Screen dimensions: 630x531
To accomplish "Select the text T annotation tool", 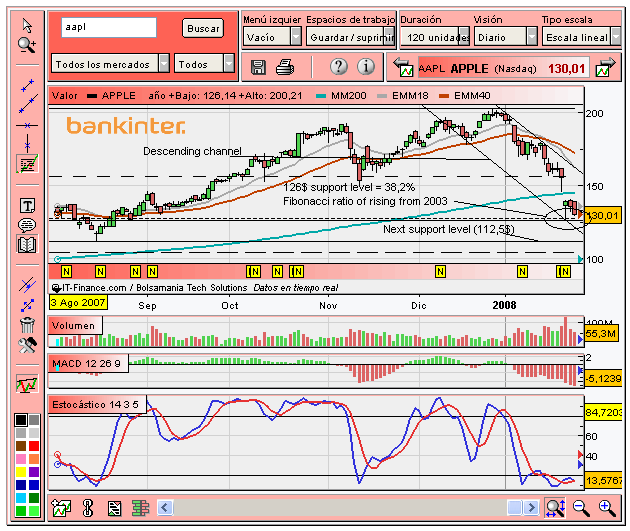I will click(x=27, y=205).
